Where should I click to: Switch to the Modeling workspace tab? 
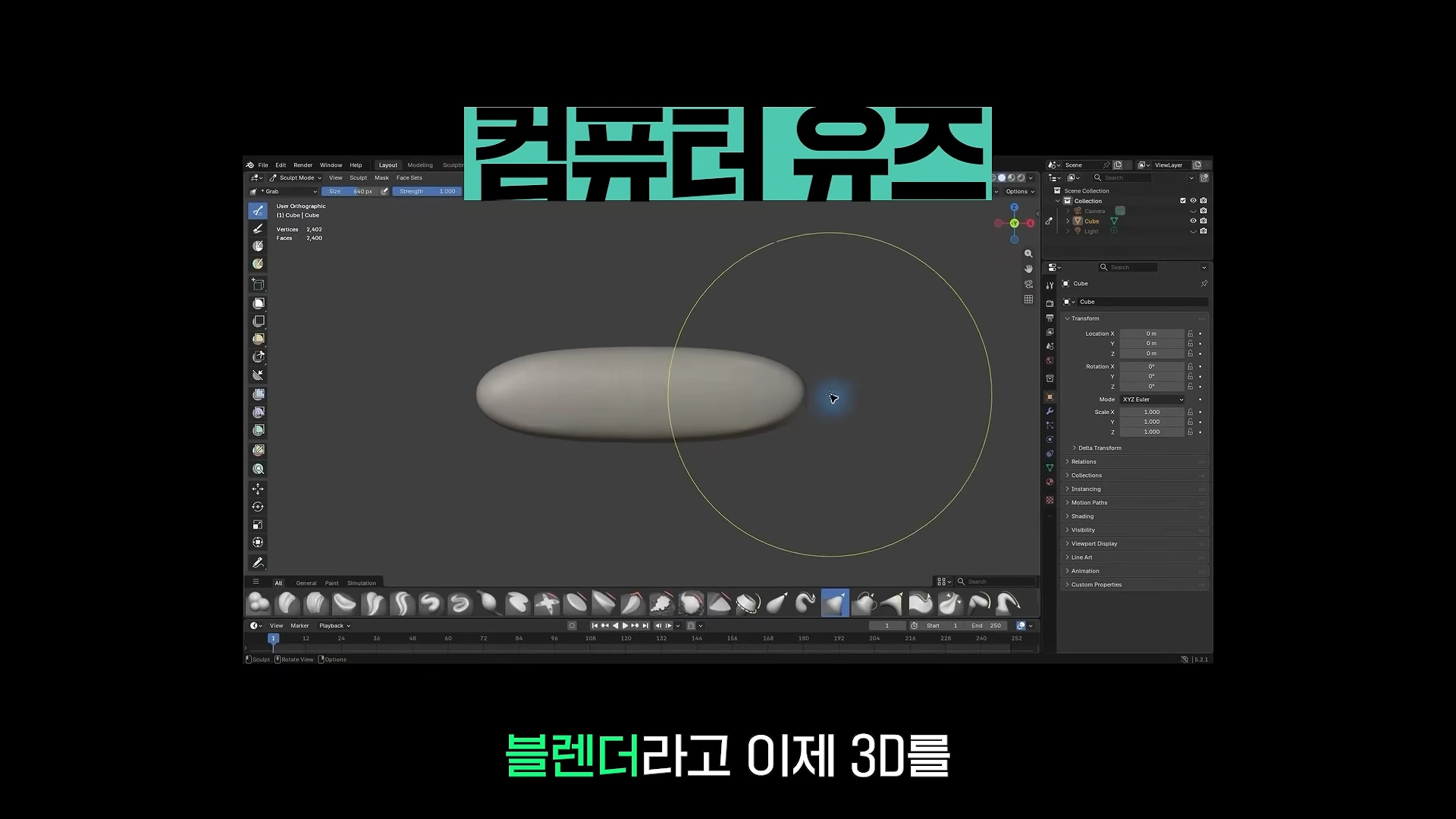tap(420, 165)
